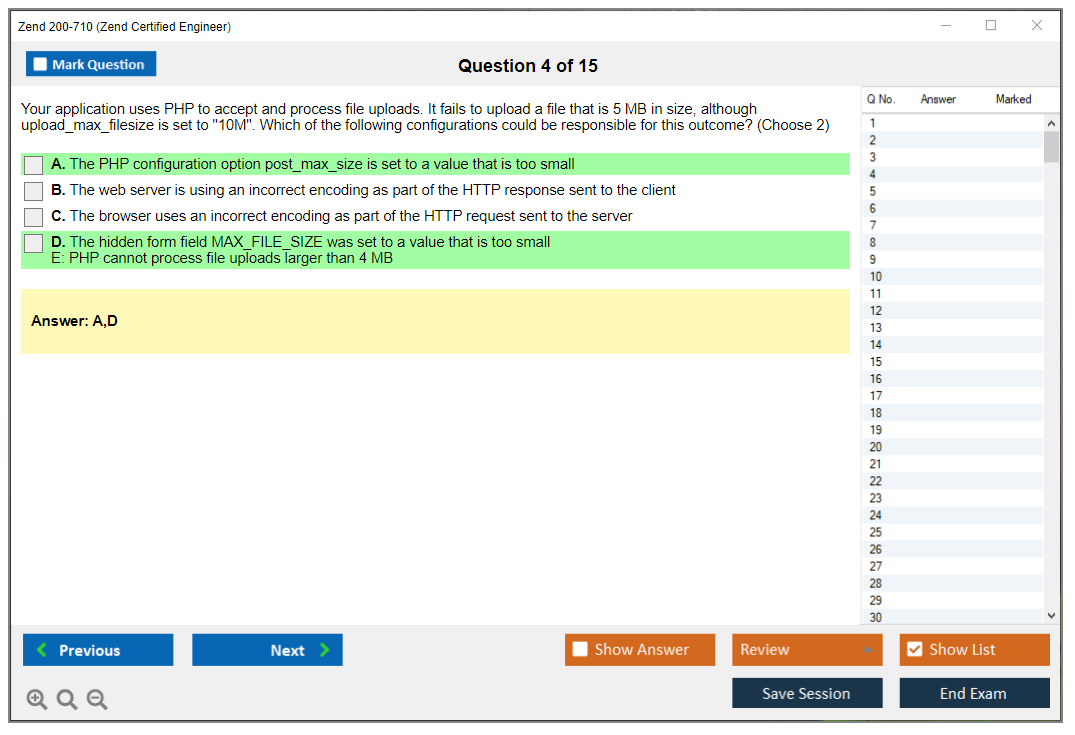Viewport: 1075px width, 735px height.
Task: Select question 10 in the list
Action: [877, 277]
